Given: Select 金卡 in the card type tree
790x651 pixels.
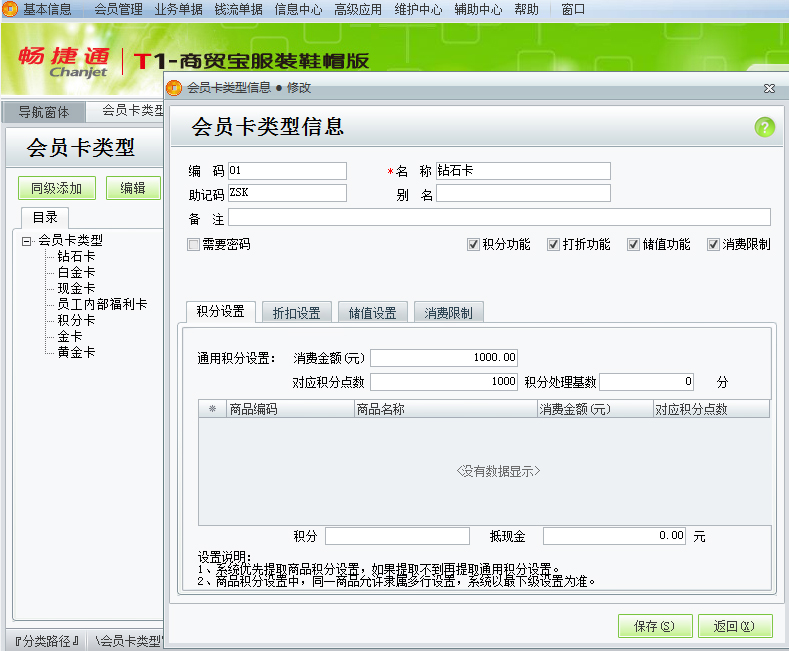Looking at the screenshot, I should (x=70, y=337).
